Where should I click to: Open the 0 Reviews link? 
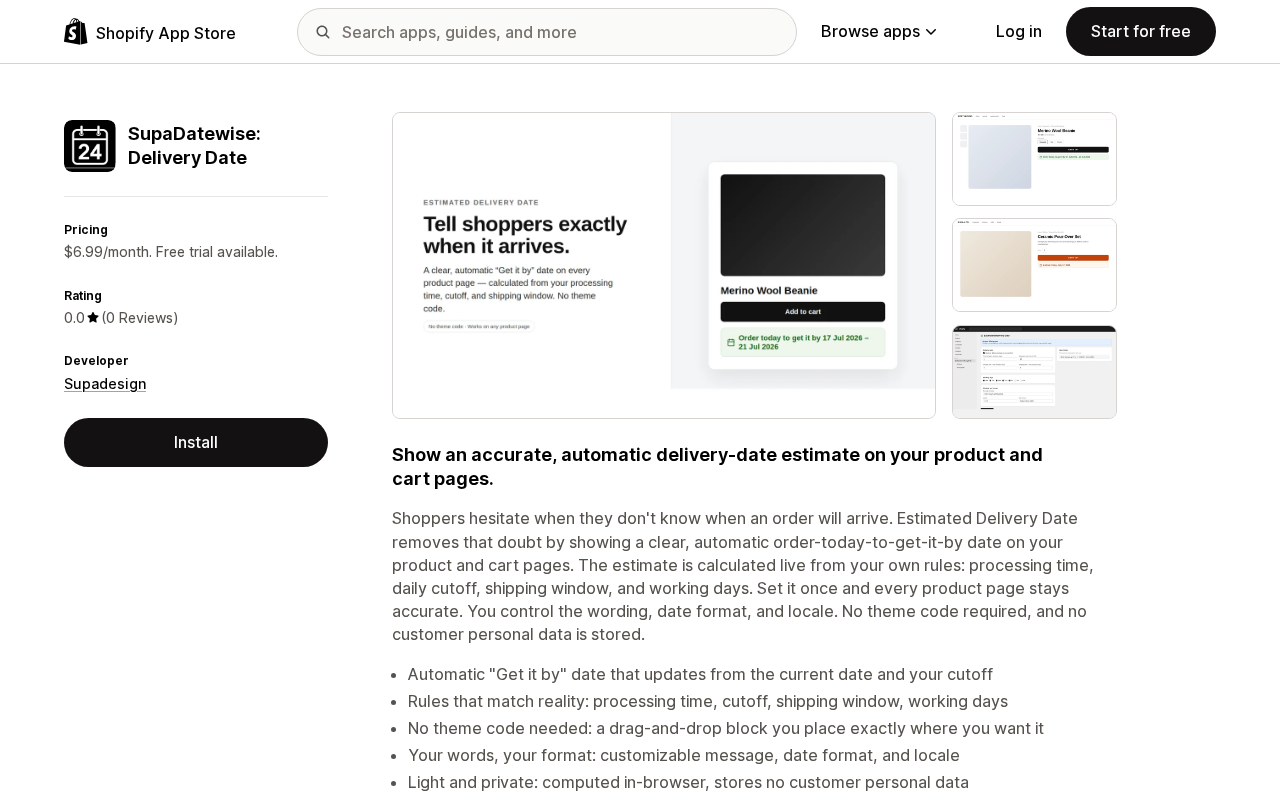[140, 318]
